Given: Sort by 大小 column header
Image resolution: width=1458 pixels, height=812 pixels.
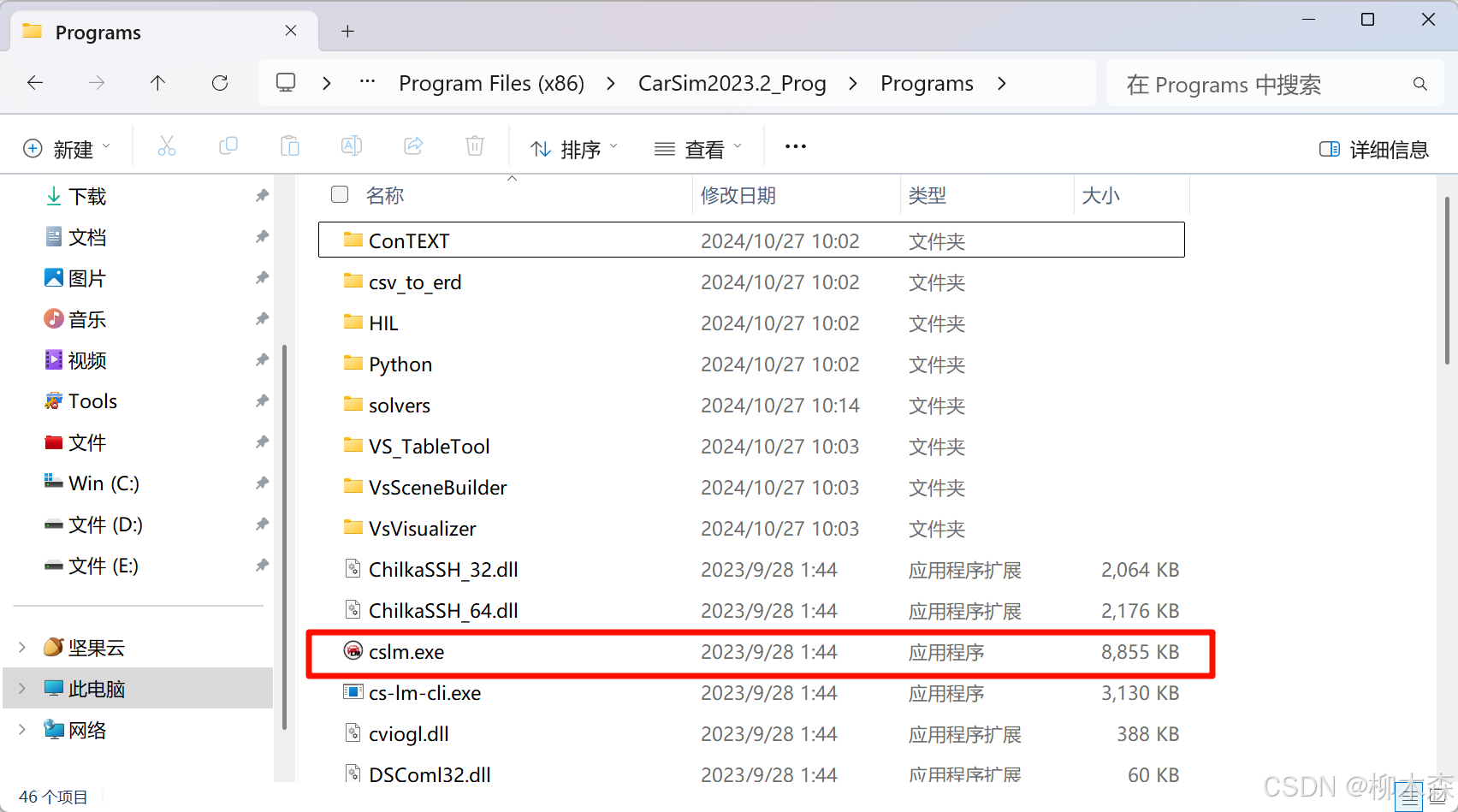Looking at the screenshot, I should tap(1101, 195).
